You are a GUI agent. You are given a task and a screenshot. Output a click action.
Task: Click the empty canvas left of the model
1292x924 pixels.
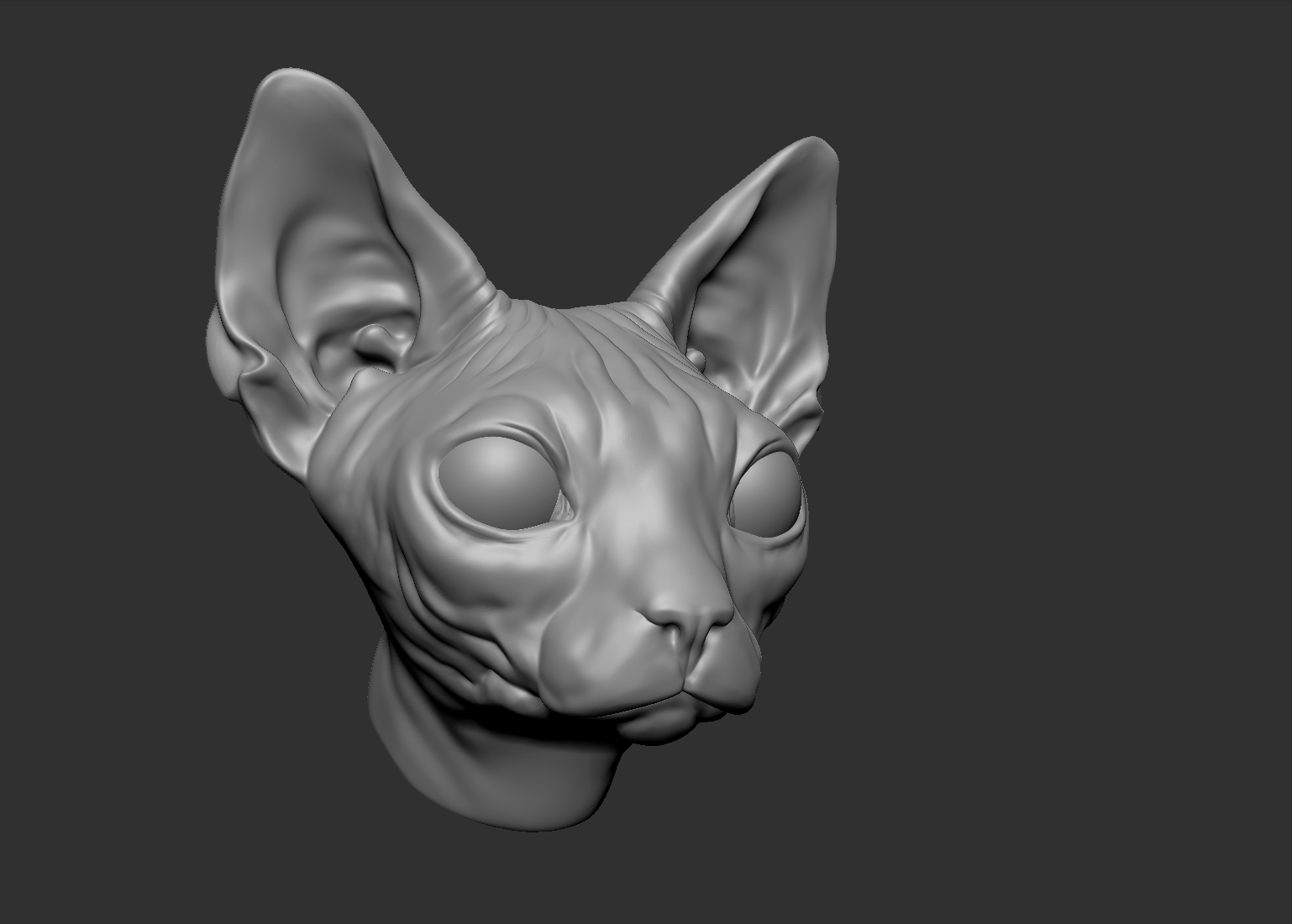(101, 462)
